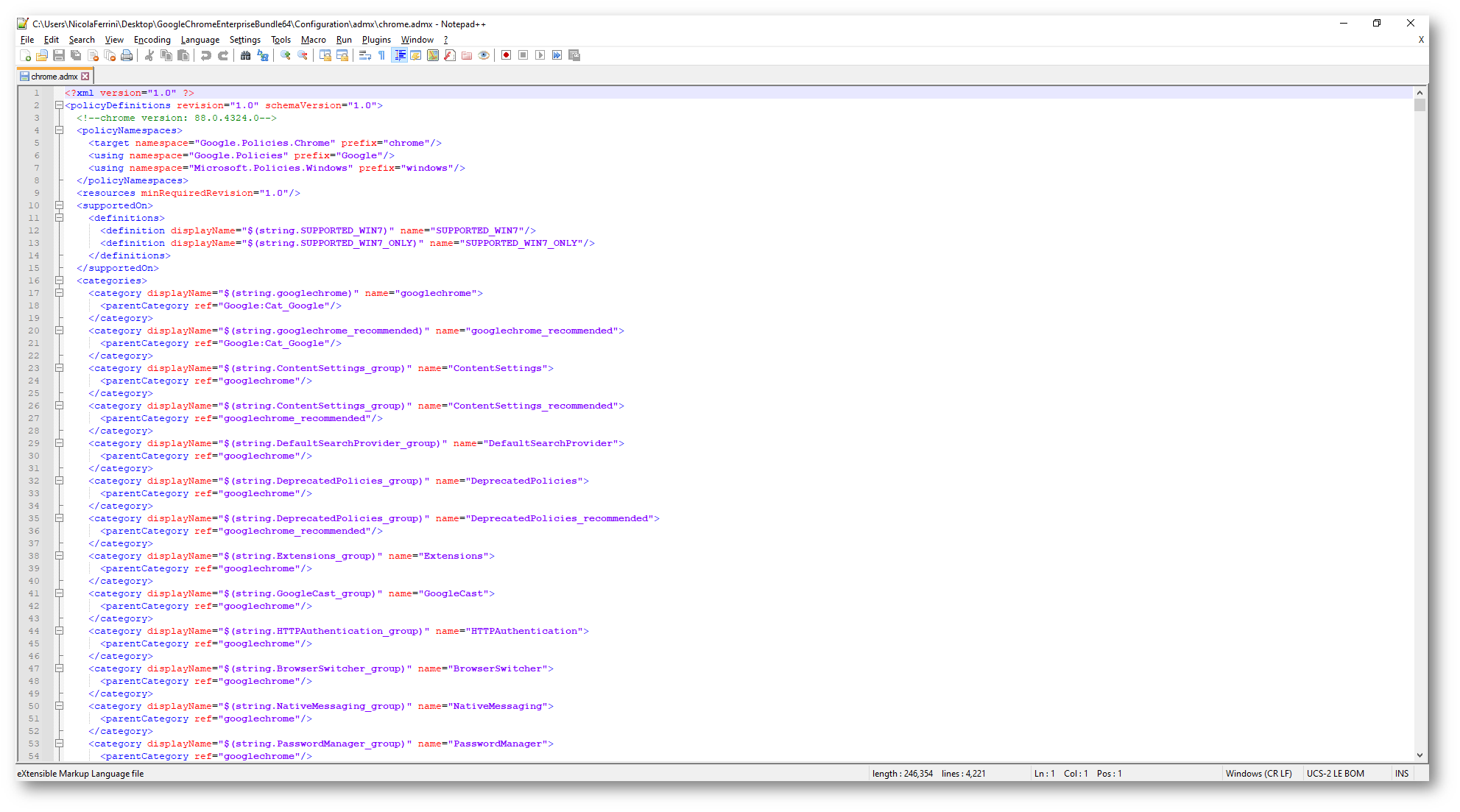Open Folder as Workspace icon
The image size is (1460, 812).
click(467, 55)
